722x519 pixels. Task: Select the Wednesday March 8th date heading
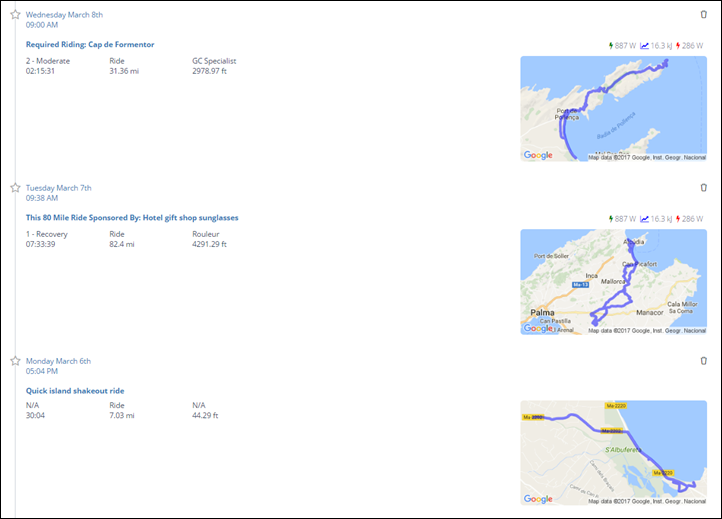tap(64, 15)
